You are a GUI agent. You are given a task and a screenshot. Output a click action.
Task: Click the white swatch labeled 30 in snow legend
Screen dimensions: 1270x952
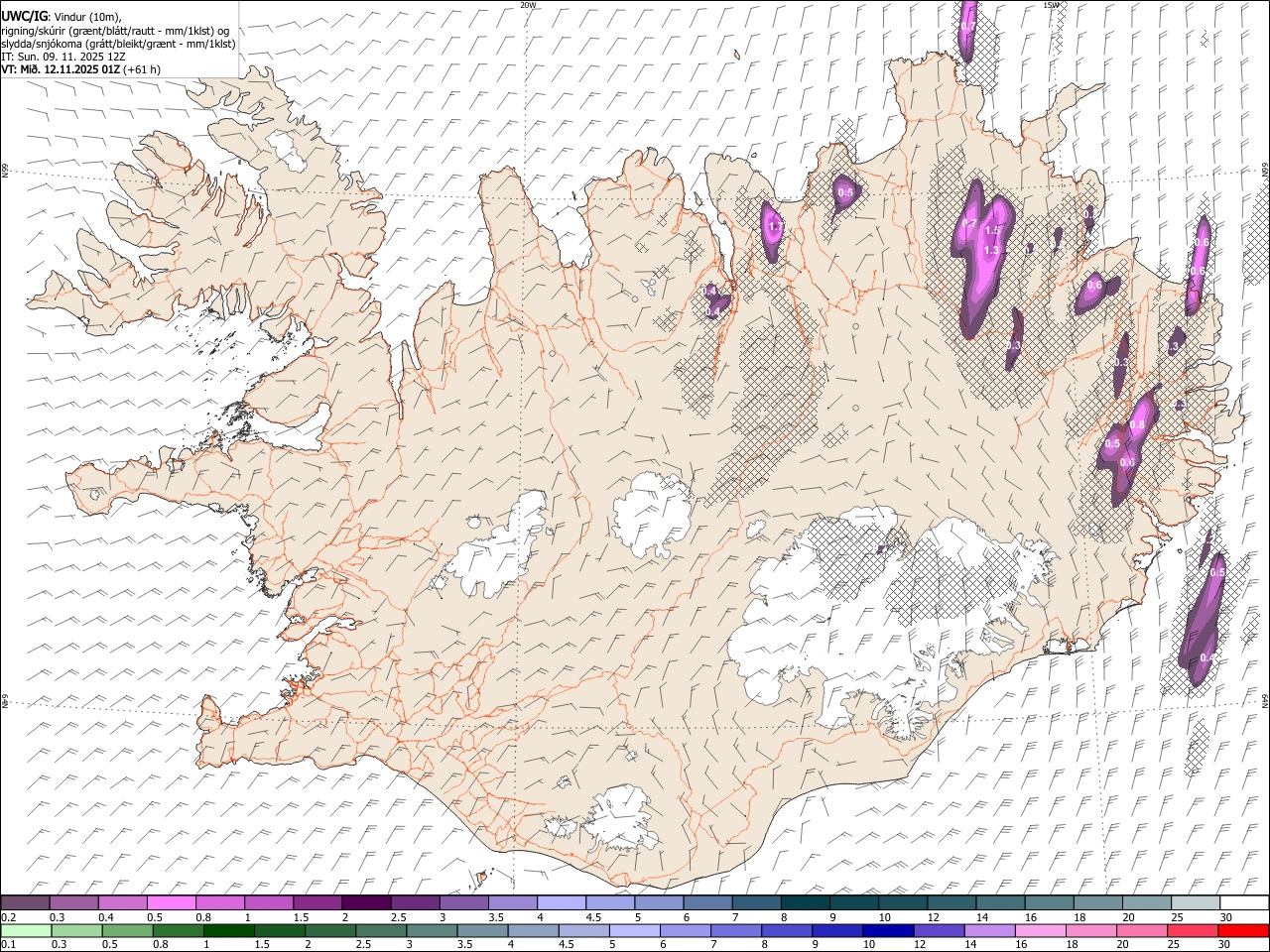[x=1244, y=903]
